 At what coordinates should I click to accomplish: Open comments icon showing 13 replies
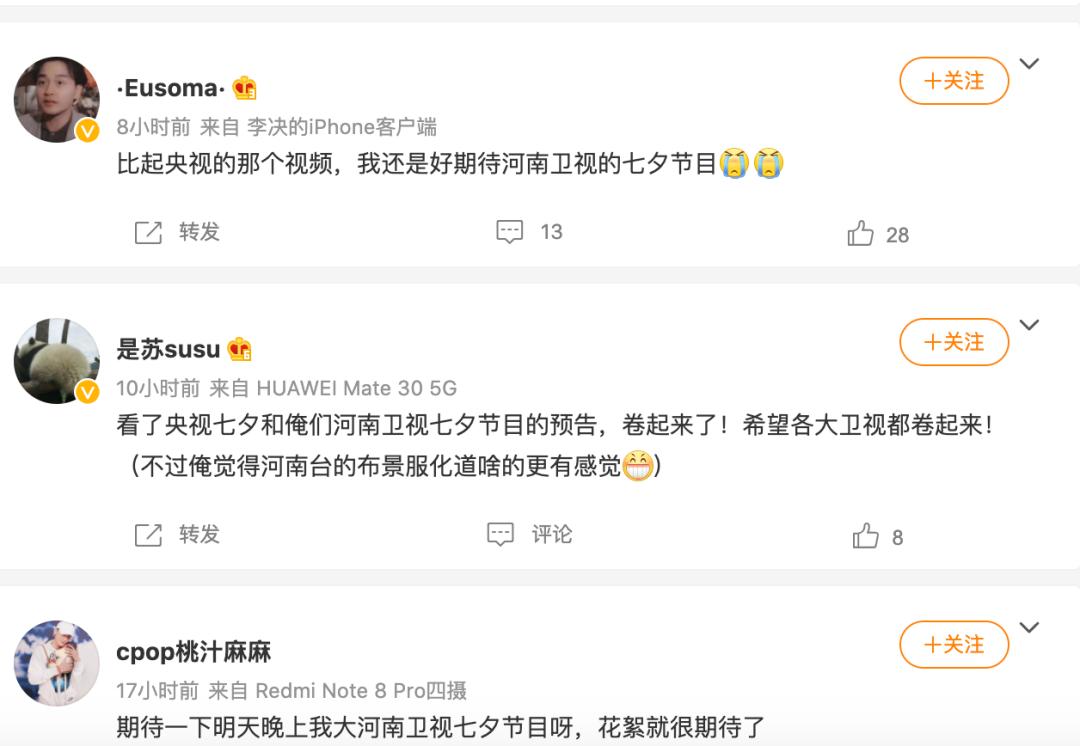[510, 233]
